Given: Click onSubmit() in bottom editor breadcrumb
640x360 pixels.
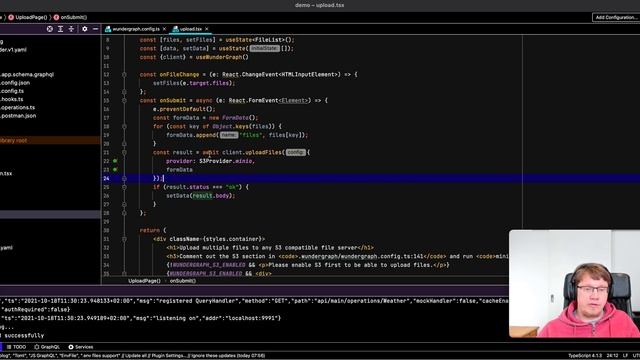Looking at the screenshot, I should 183,281.
